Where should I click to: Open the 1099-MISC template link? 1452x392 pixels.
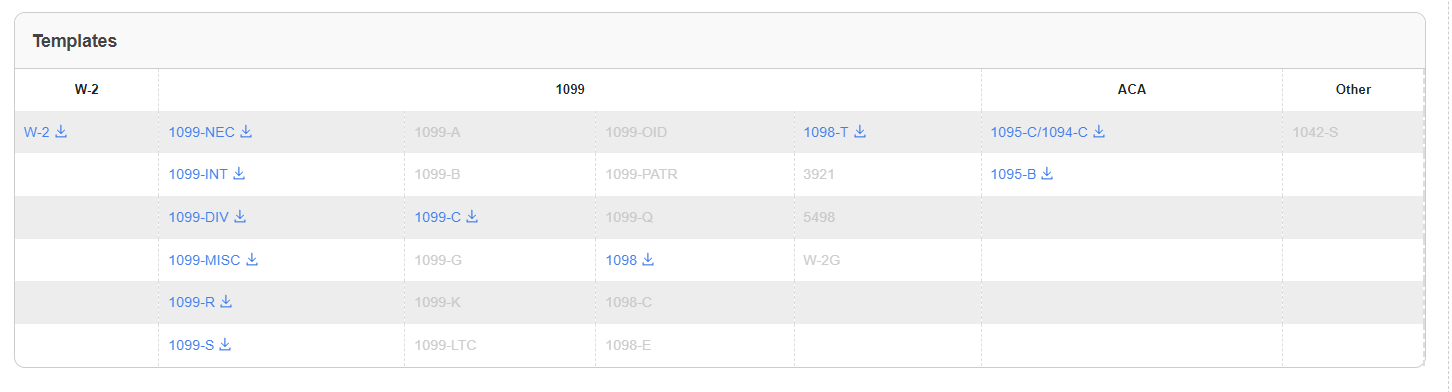coord(205,260)
